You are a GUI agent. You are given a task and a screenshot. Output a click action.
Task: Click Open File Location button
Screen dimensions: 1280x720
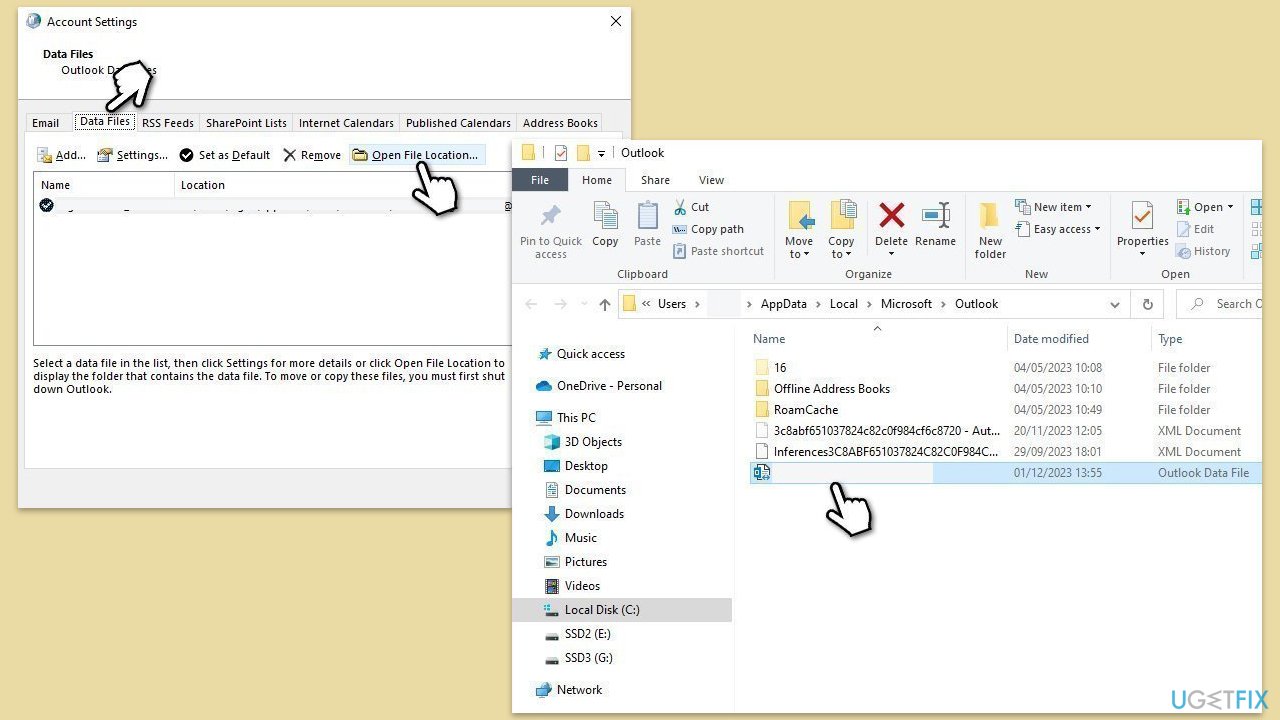click(416, 155)
